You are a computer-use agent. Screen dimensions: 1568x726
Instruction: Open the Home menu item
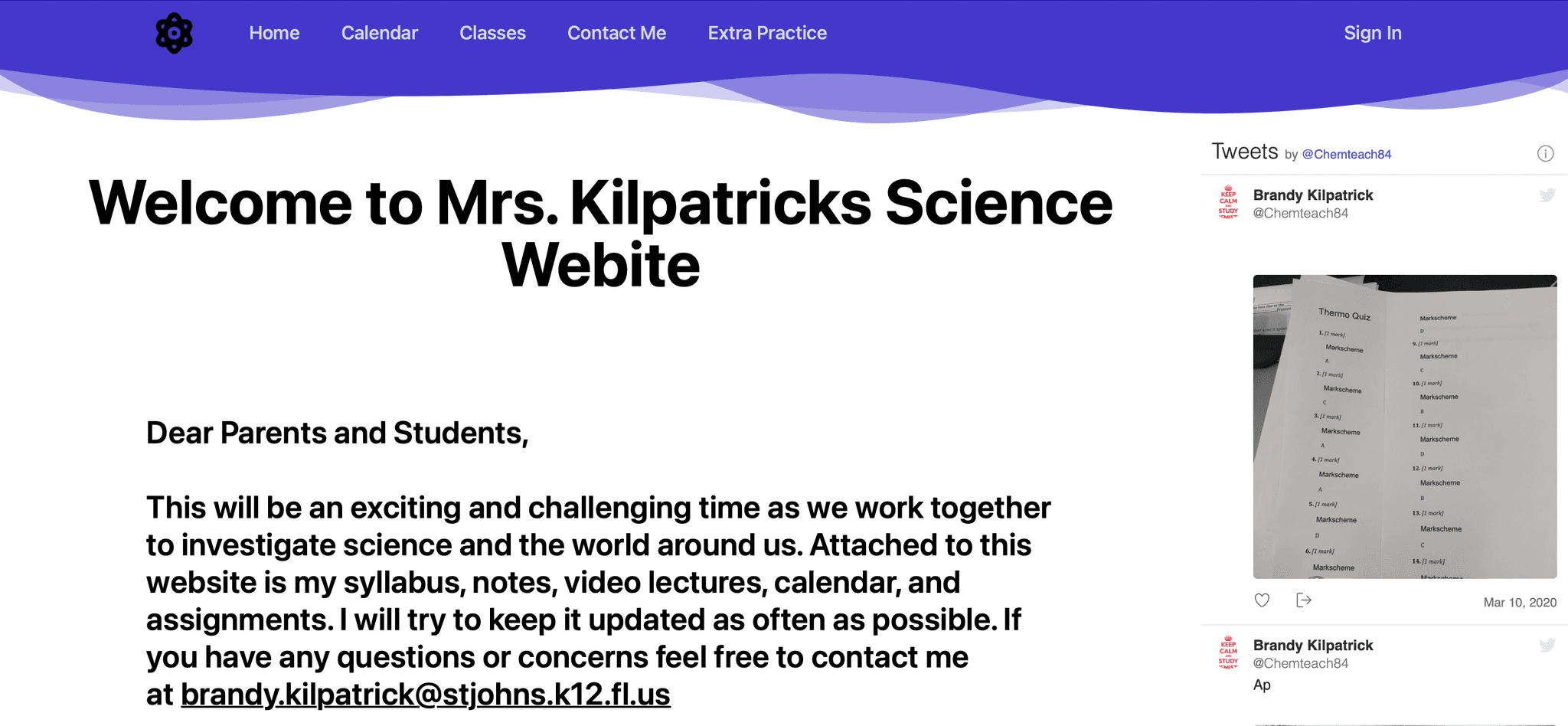point(274,33)
